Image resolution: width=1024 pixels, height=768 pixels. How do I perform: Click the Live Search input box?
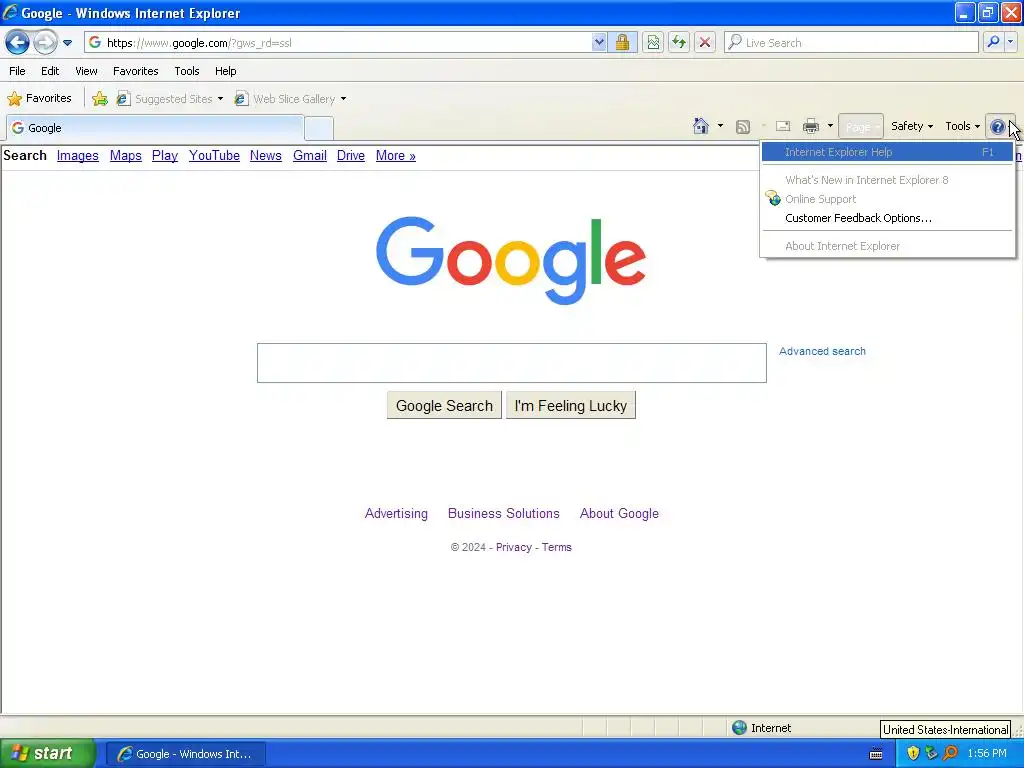[x=851, y=42]
